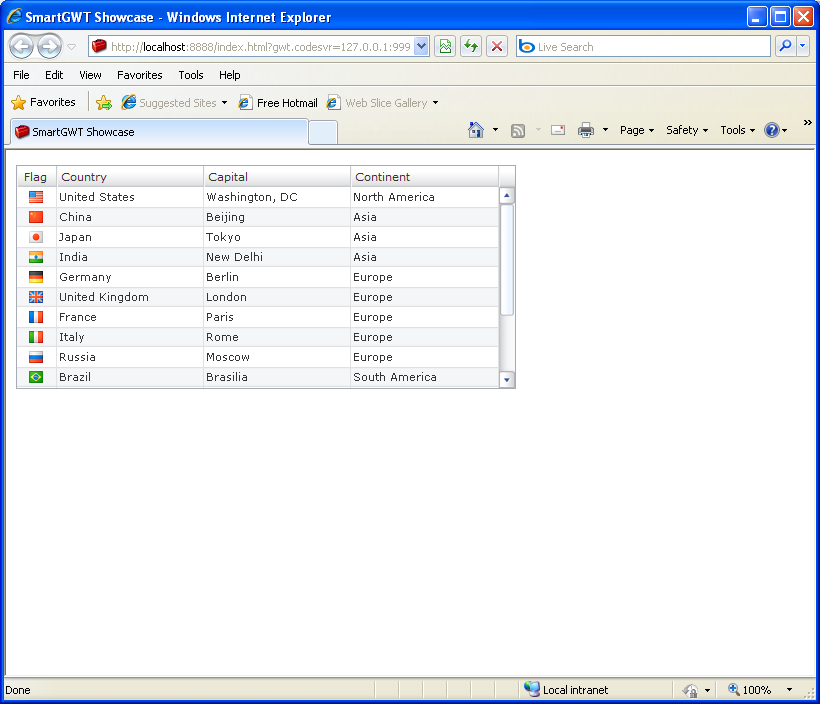Click the Home page icon
This screenshot has width=820, height=704.
(x=476, y=130)
